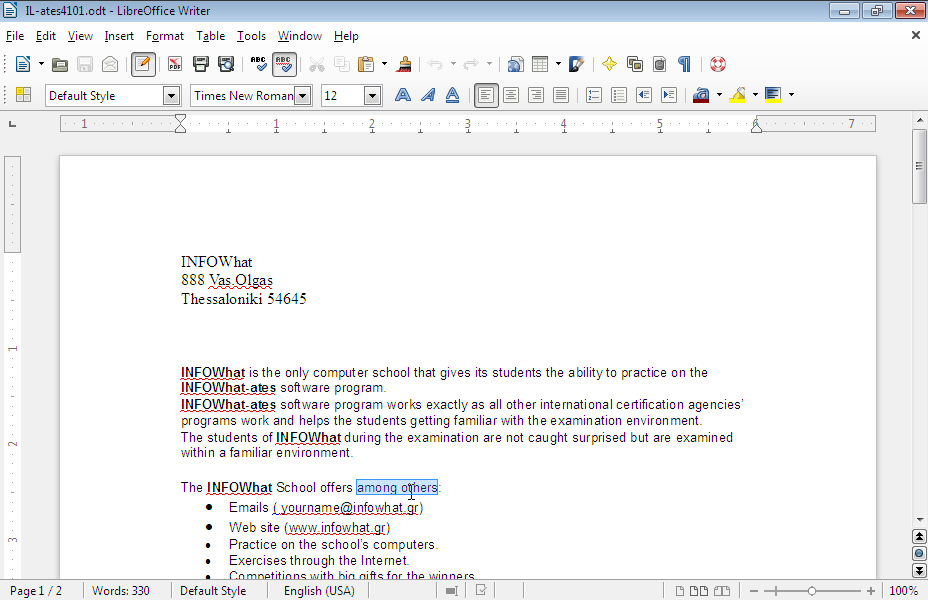
Task: Adjust zoom slider handle
Action: pyautogui.click(x=812, y=591)
